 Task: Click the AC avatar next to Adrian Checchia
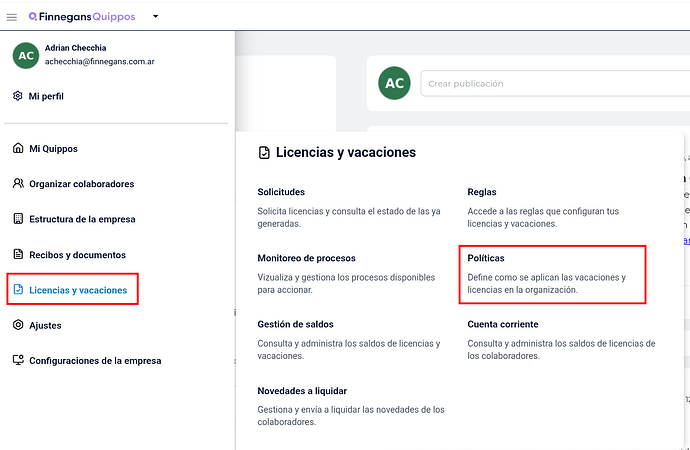click(x=26, y=55)
